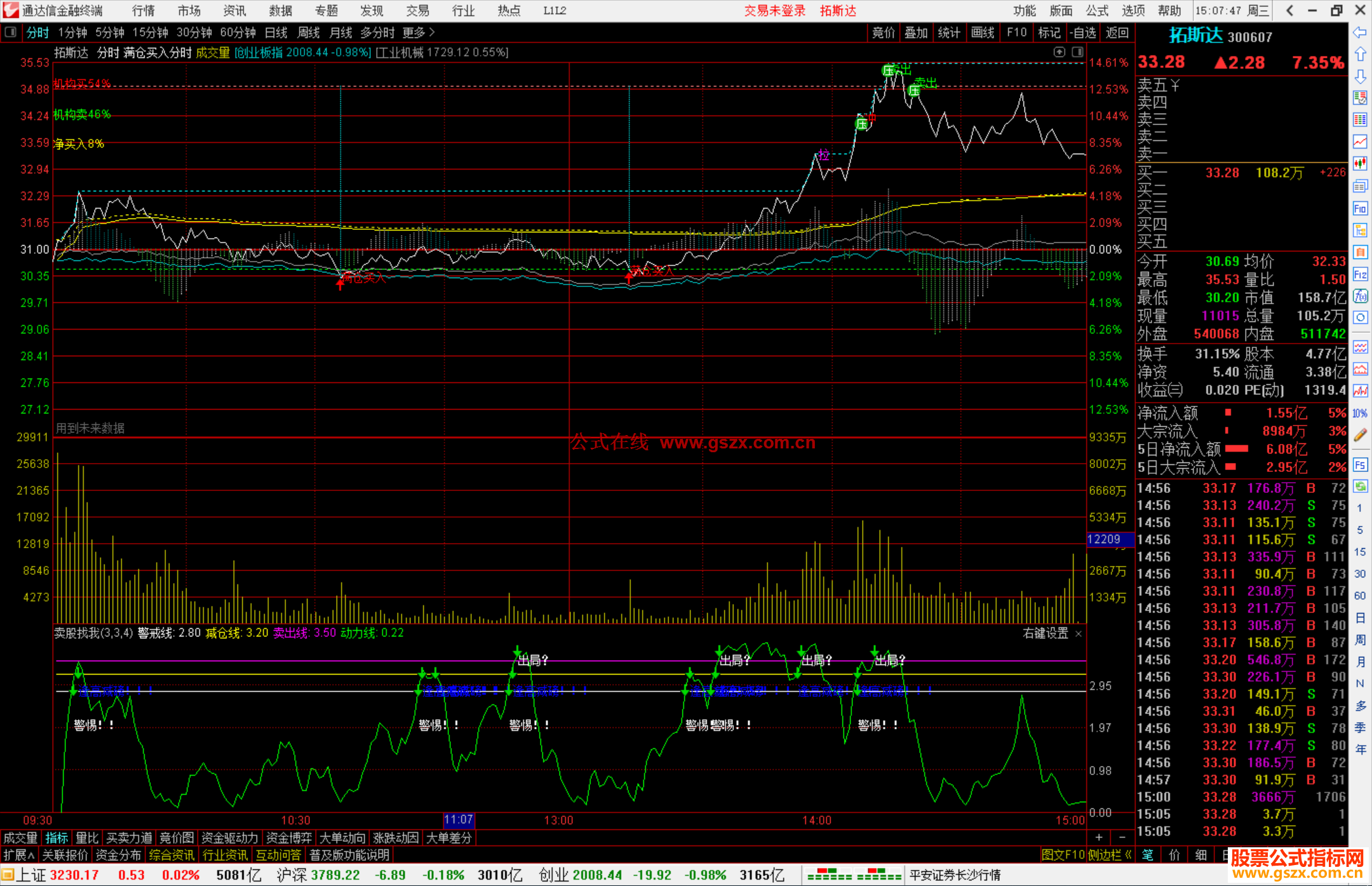Click the red area chart sidebar icon
This screenshot has height=886, width=1372.
coord(1360,369)
